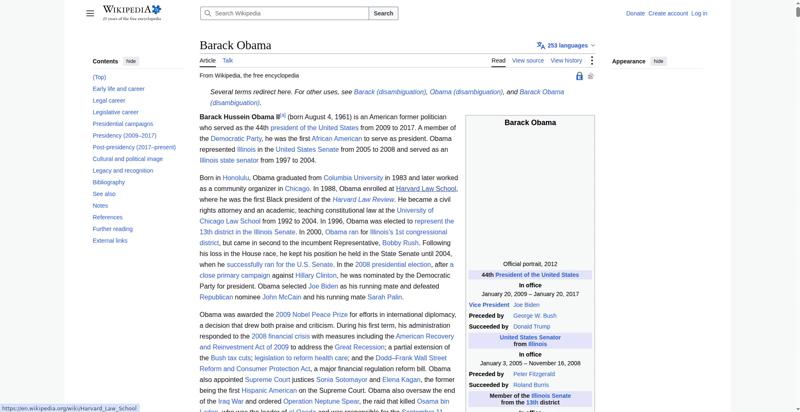
Task: Click the language translation icon
Action: (541, 45)
